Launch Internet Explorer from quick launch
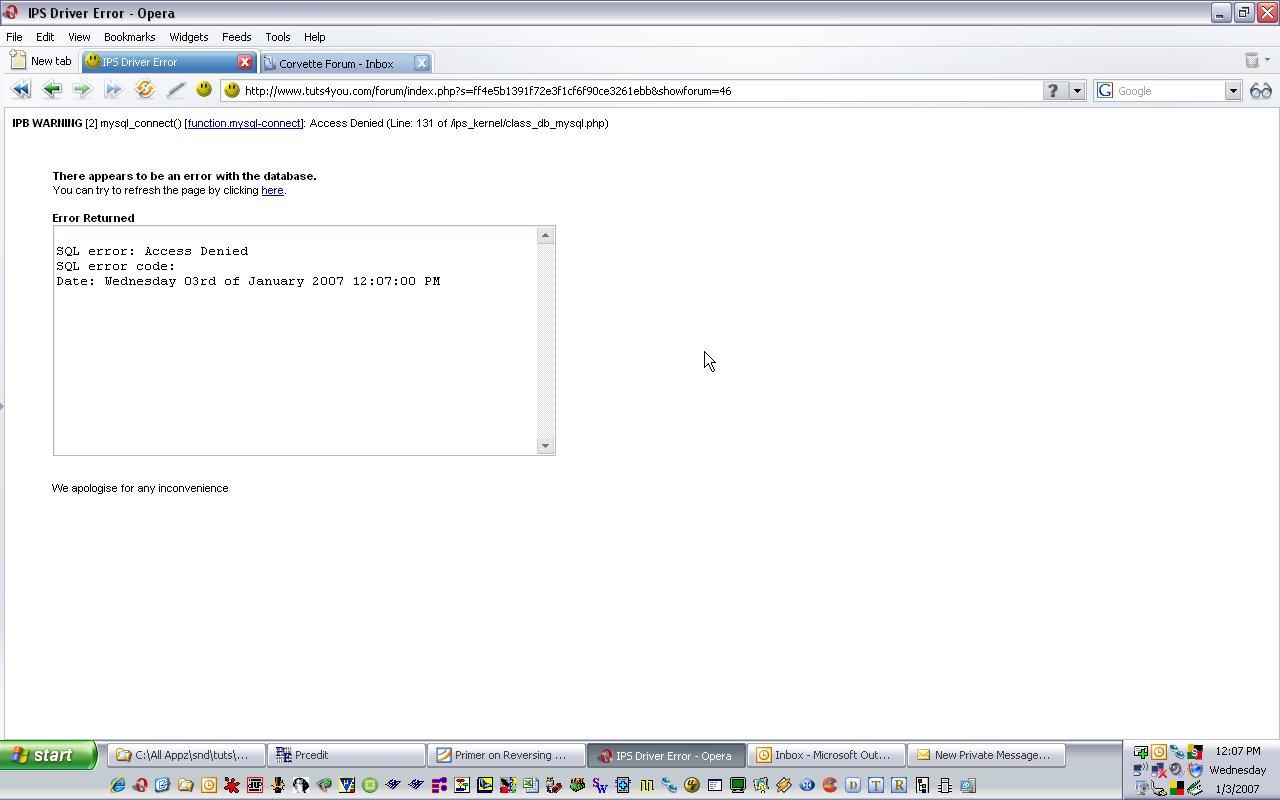 pos(117,786)
